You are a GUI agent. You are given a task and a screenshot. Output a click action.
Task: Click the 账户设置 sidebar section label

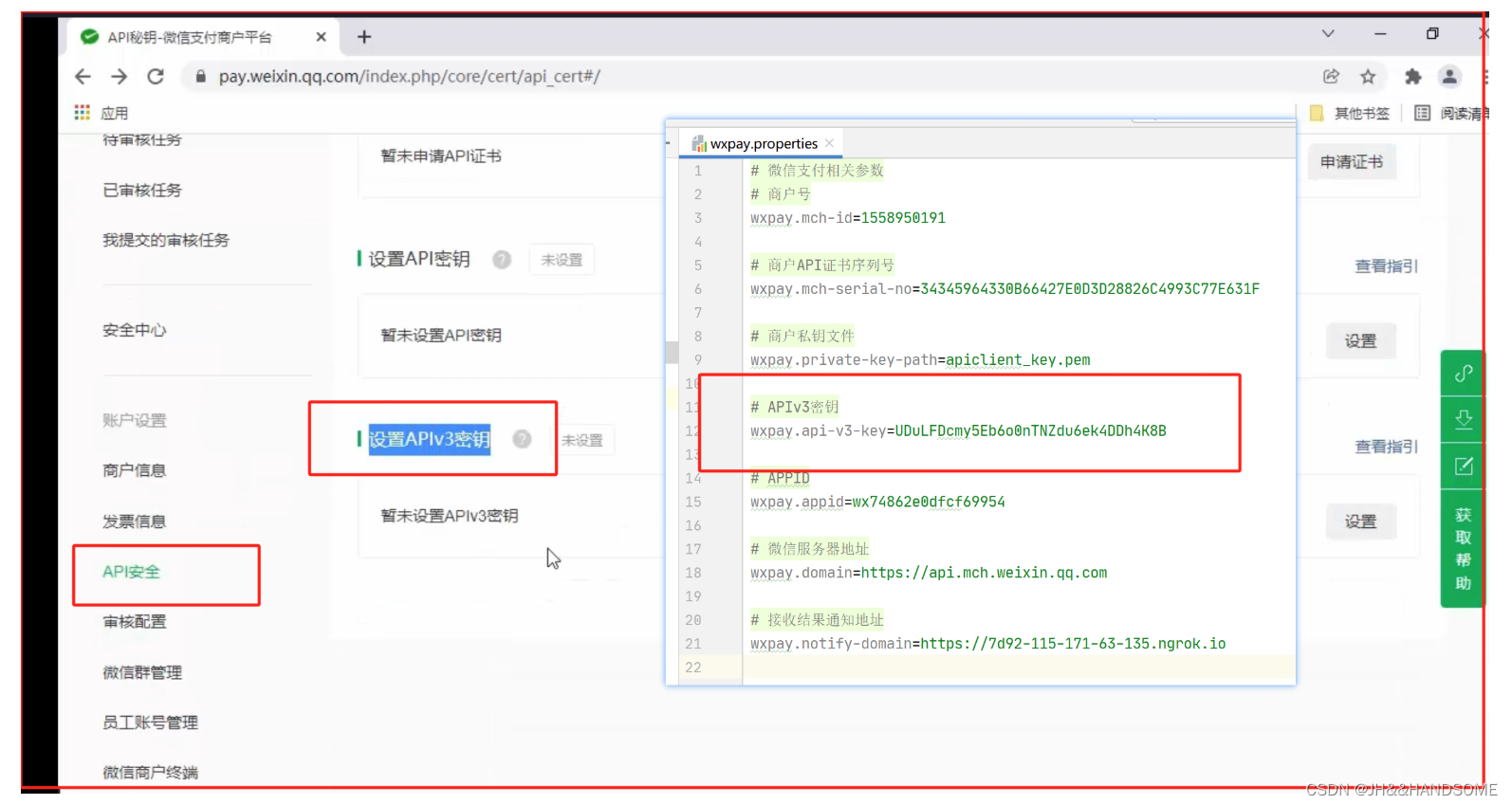tap(134, 420)
